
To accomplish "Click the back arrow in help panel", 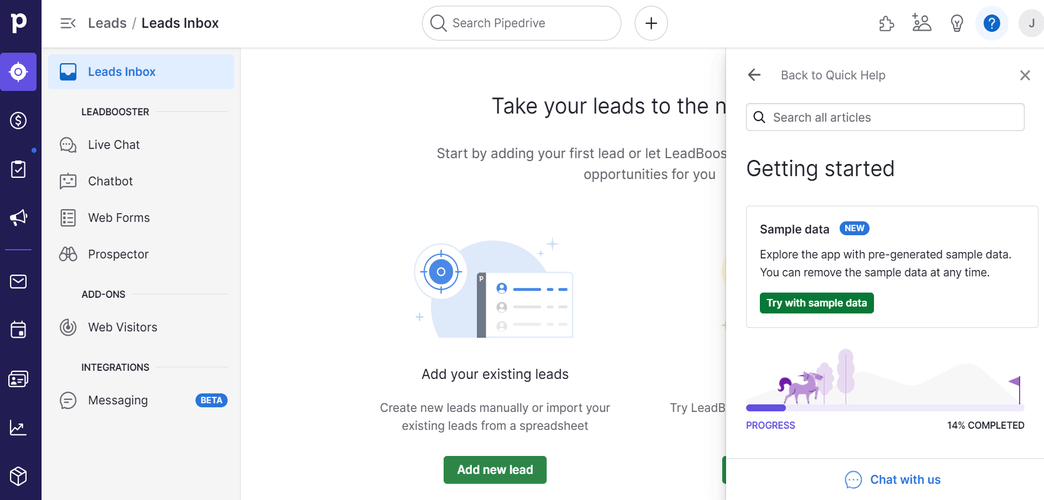I will pos(754,75).
